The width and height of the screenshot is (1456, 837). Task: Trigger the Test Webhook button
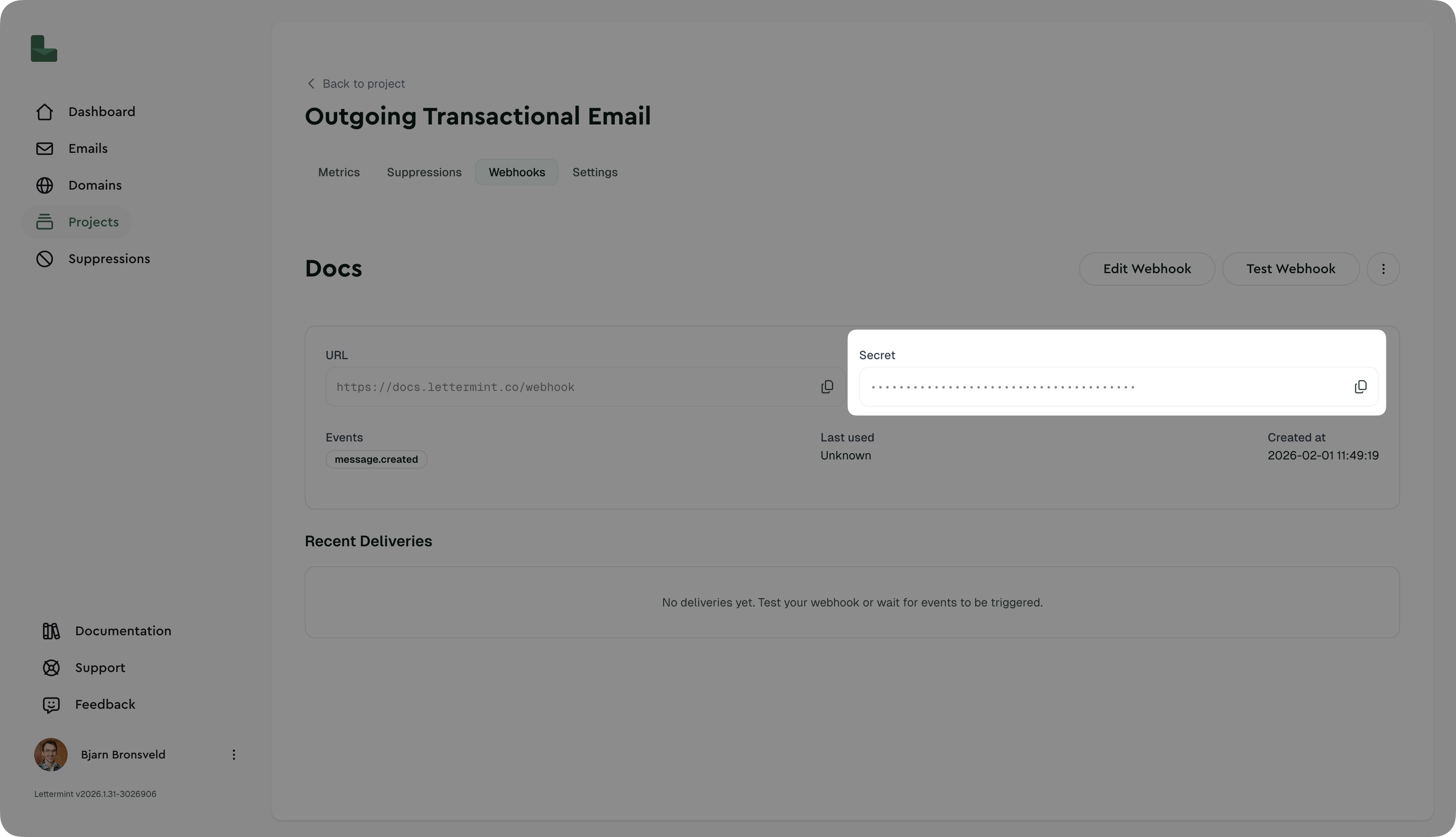pos(1290,269)
